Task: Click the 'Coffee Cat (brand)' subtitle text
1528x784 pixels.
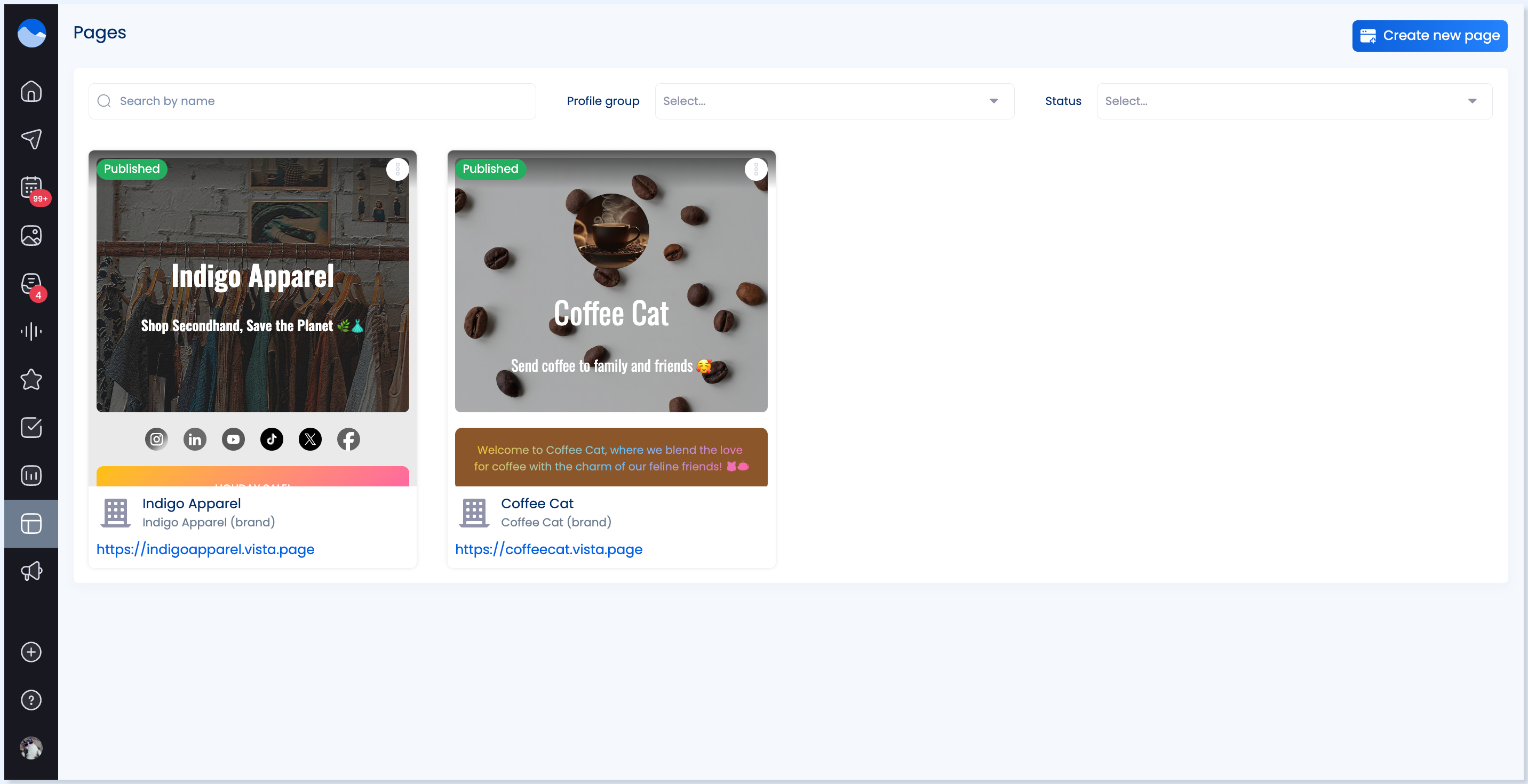Action: coord(556,522)
